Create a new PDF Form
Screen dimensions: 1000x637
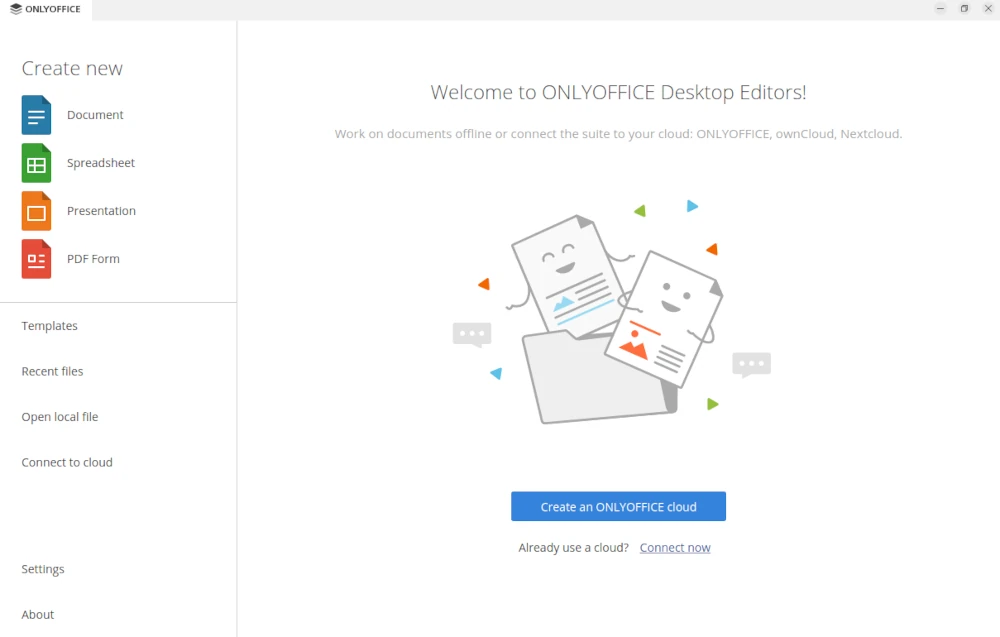[x=94, y=258]
